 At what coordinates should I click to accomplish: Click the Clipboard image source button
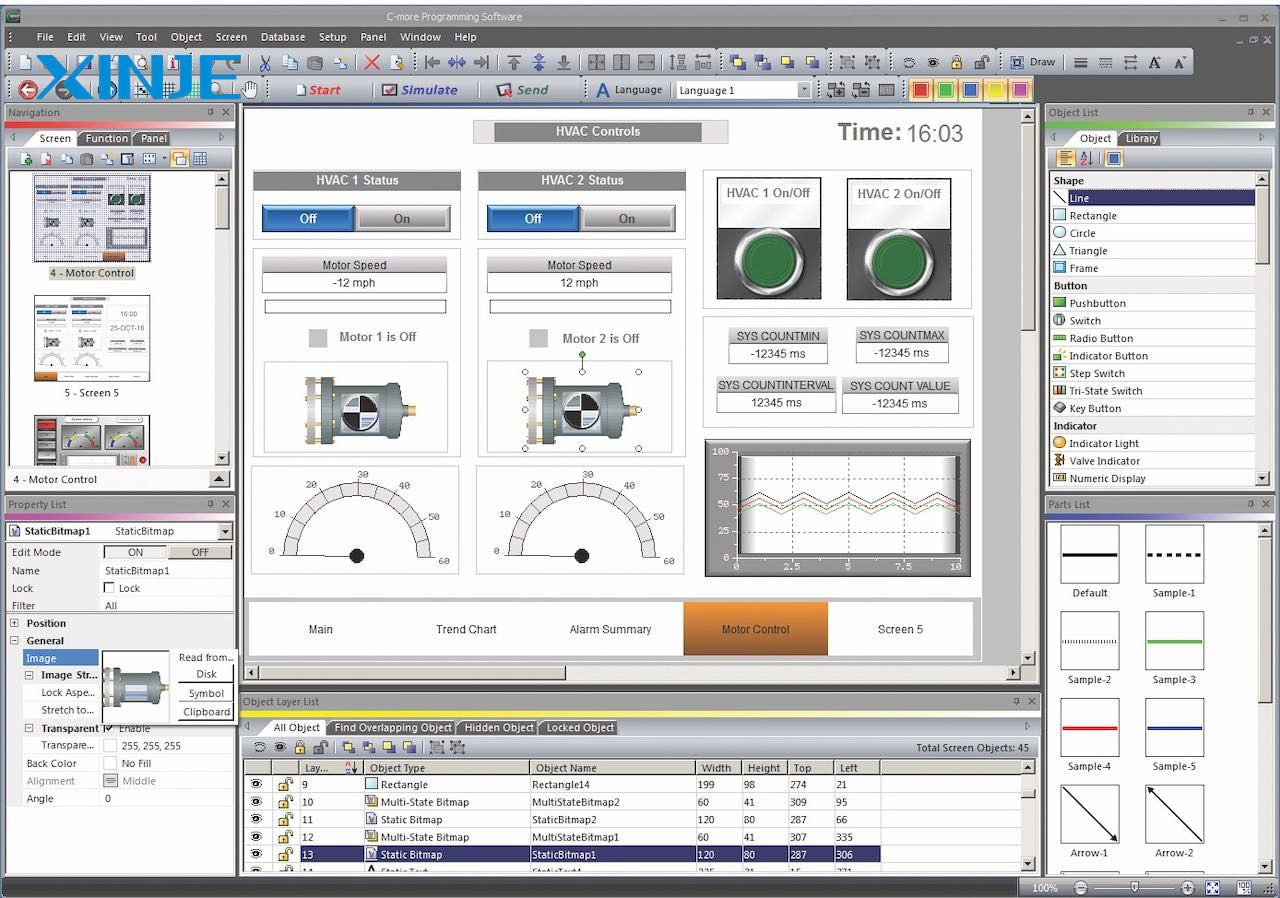pyautogui.click(x=206, y=712)
